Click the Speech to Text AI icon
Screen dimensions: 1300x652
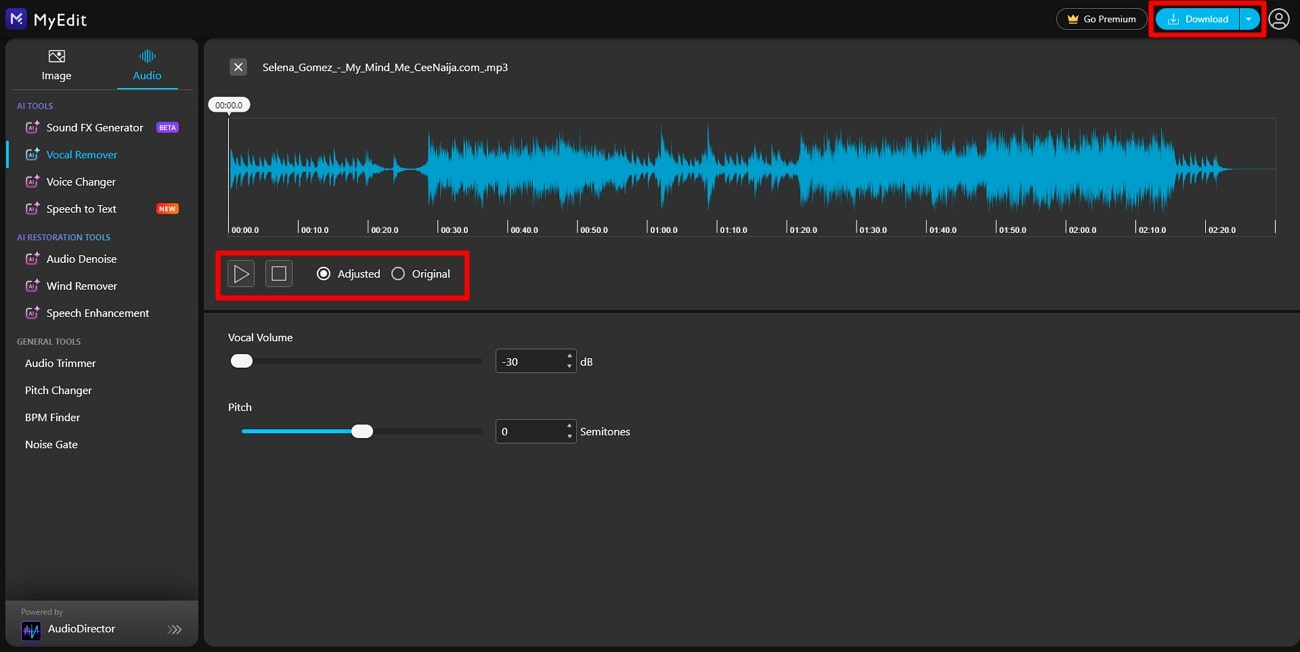click(x=32, y=209)
